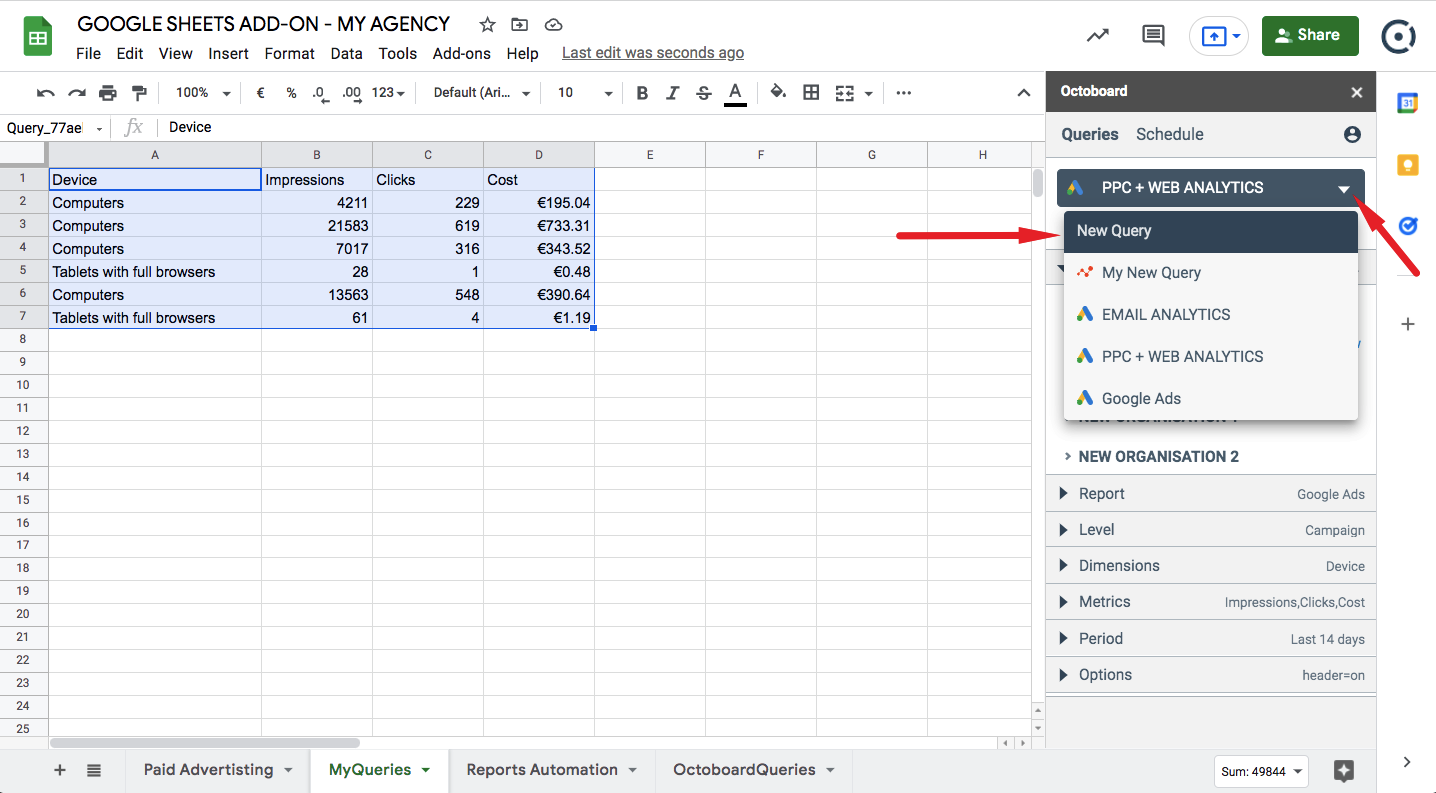The width and height of the screenshot is (1436, 793).
Task: Open the comment history icon
Action: 1153,35
